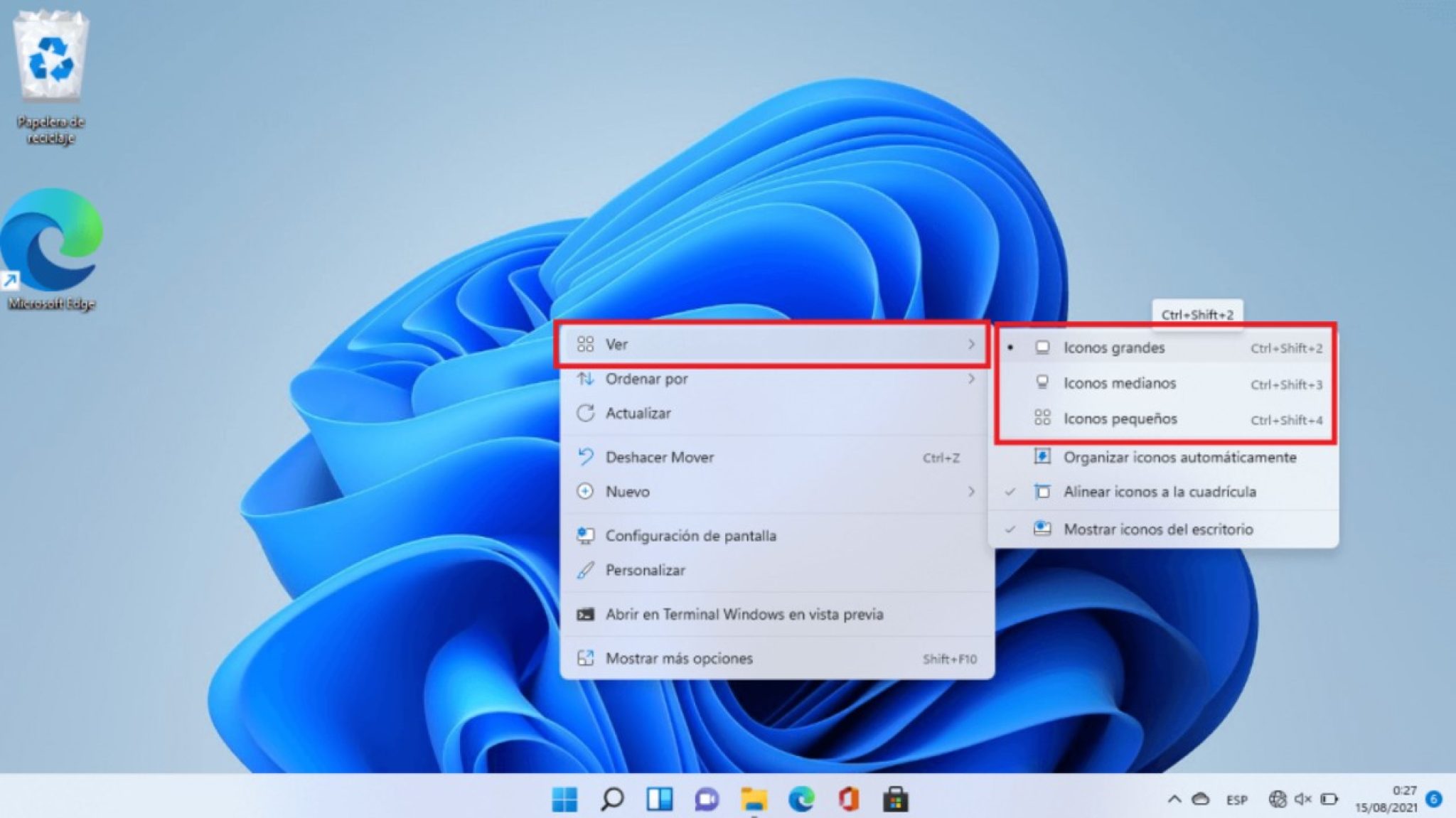
Task: Expand Nuevo chevron arrow
Action: click(x=971, y=492)
